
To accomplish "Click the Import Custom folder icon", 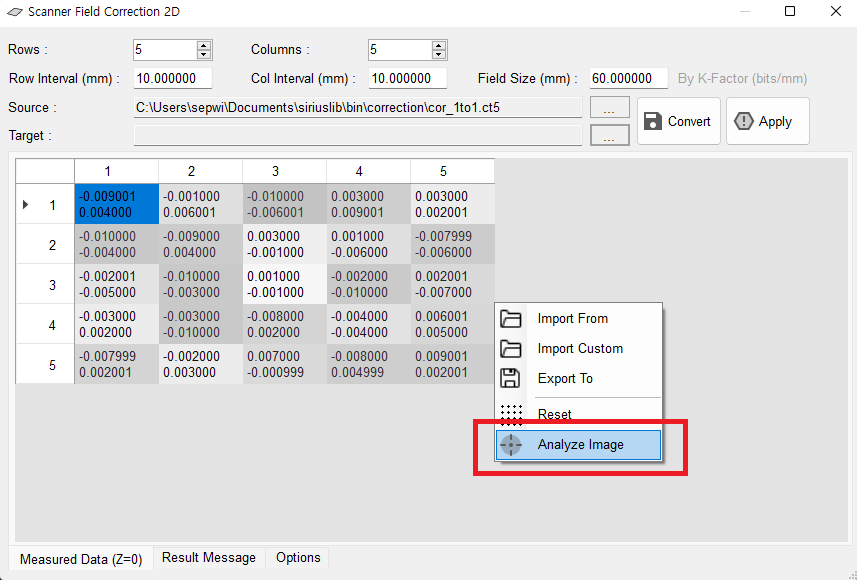I will [x=511, y=349].
